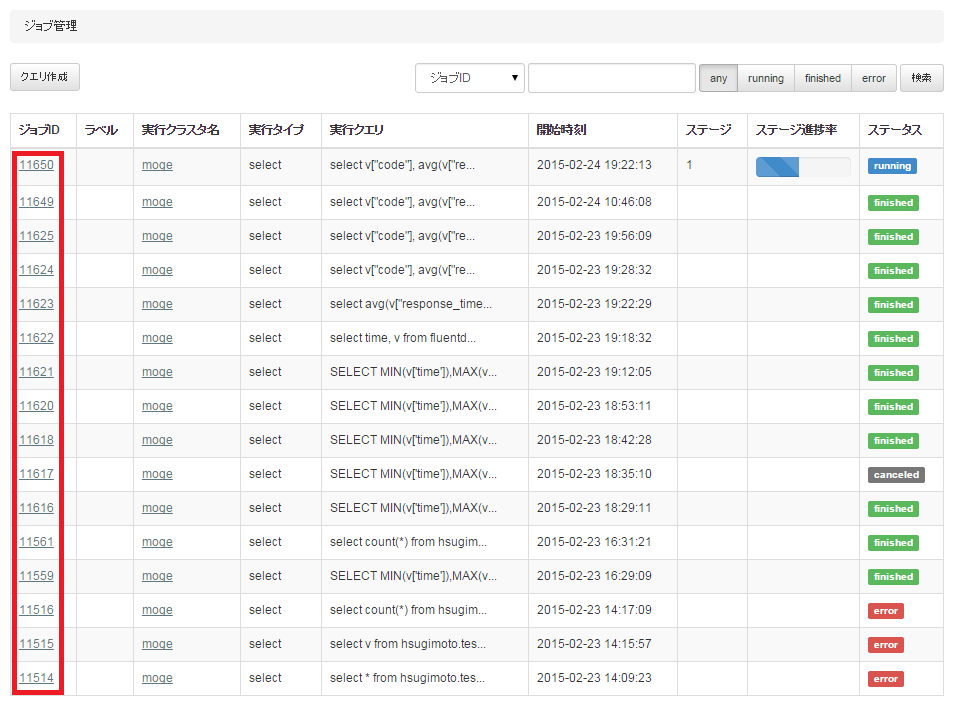Click start time 2015-02-24 10:46:08
The image size is (958, 701).
pyautogui.click(x=594, y=202)
